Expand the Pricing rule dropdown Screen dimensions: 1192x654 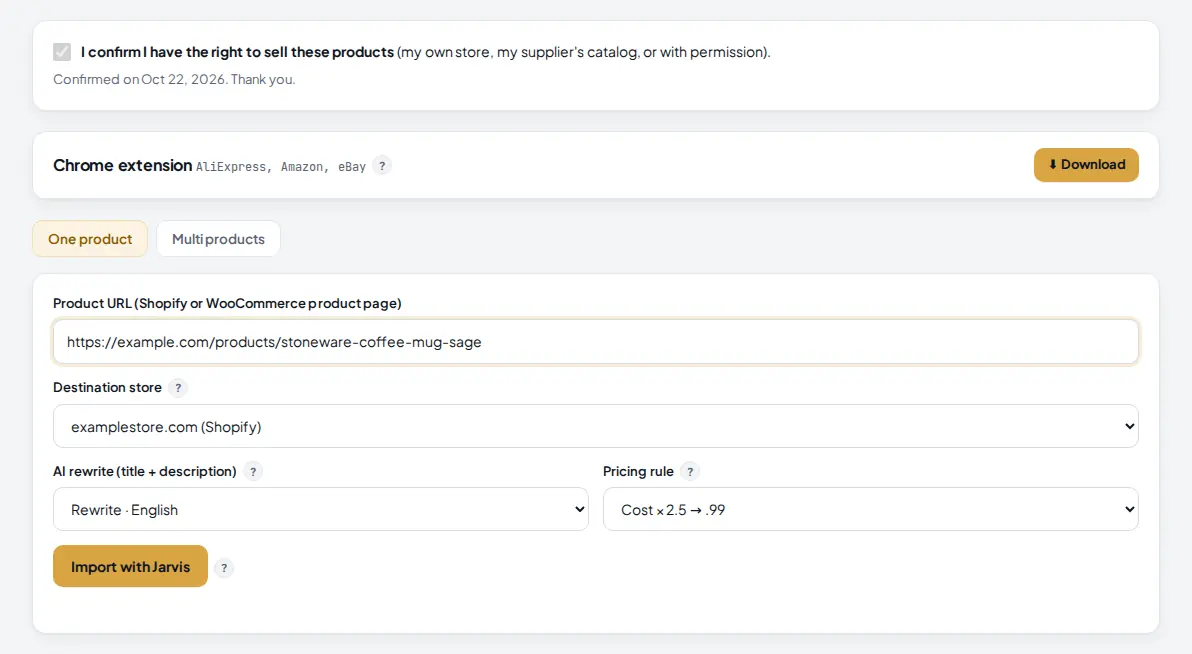pos(870,510)
